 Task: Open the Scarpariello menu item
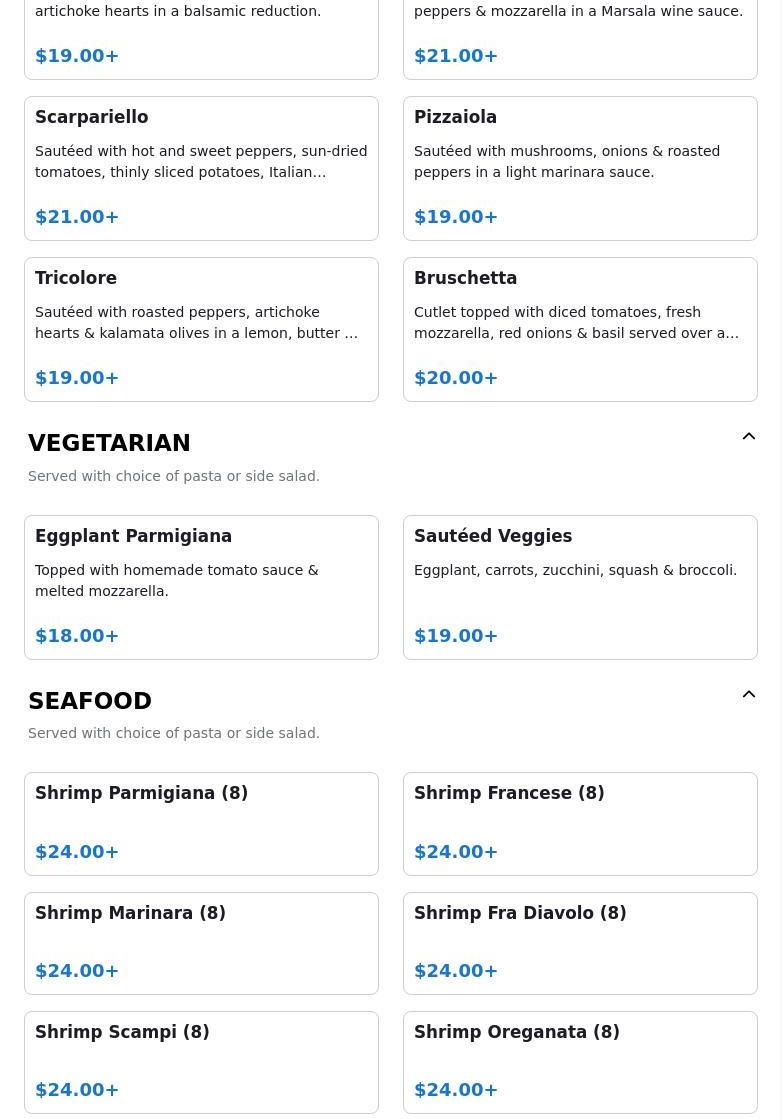click(x=201, y=168)
